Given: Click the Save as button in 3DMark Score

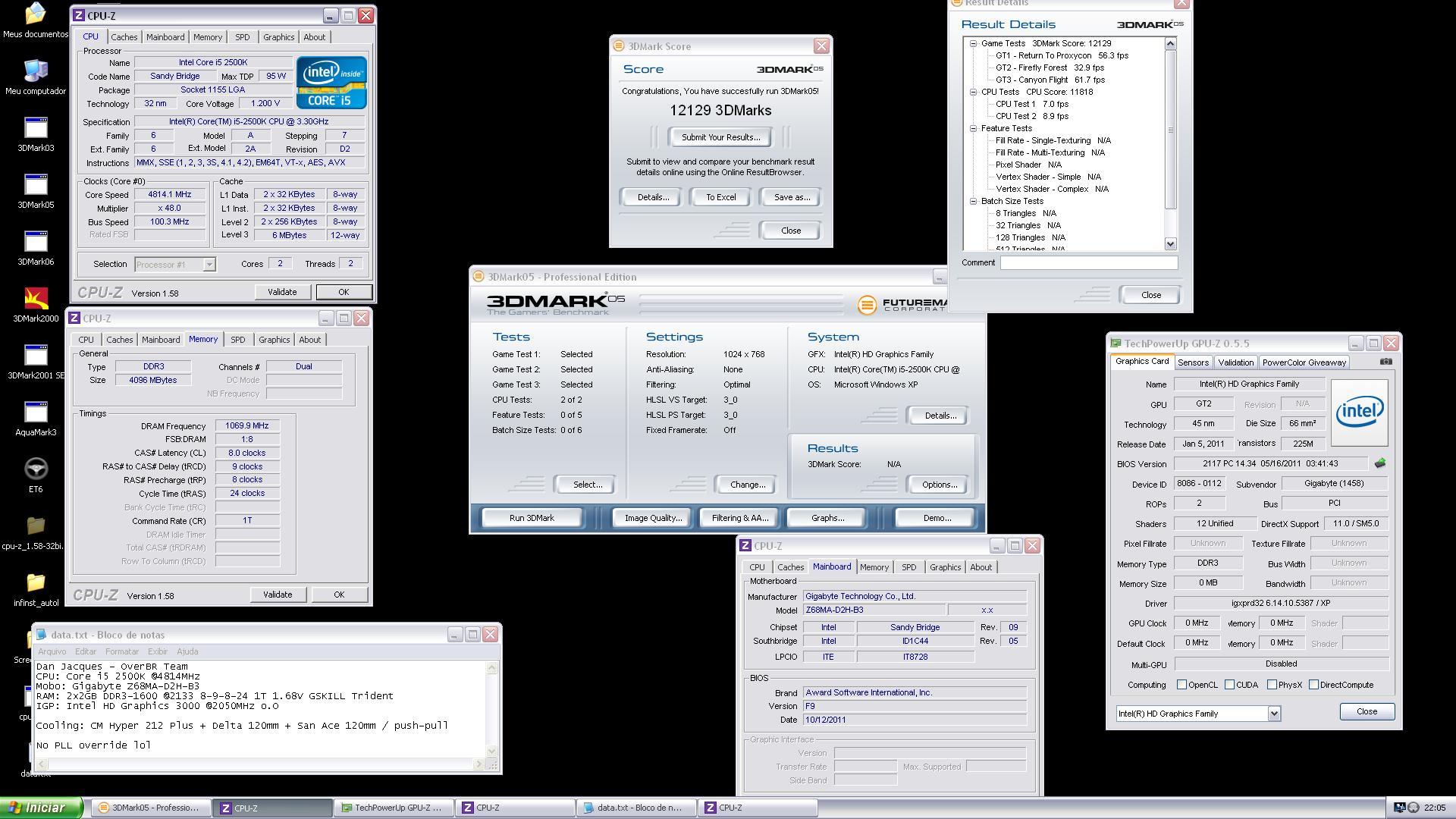Looking at the screenshot, I should [x=792, y=197].
